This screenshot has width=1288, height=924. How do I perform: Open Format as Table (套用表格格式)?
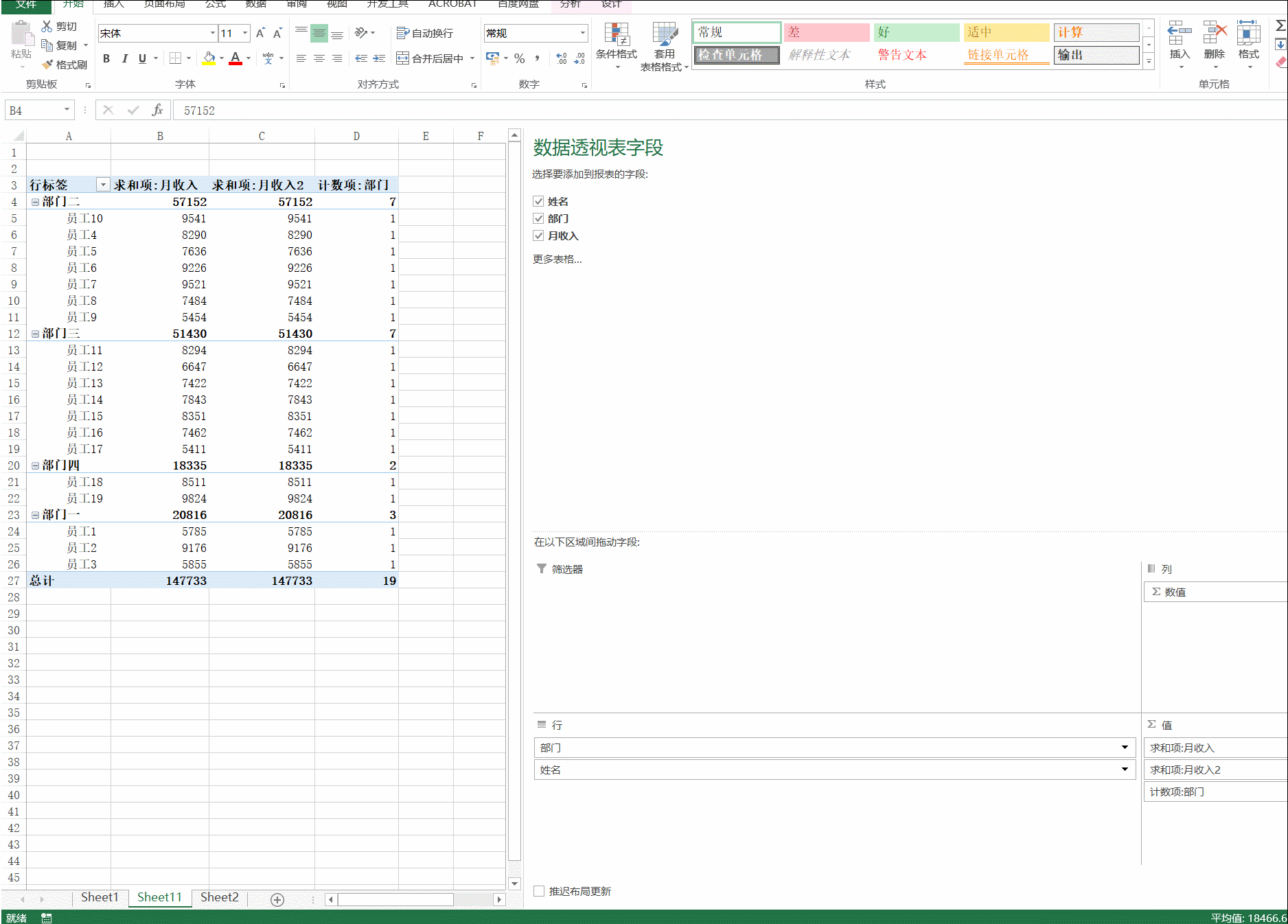pyautogui.click(x=664, y=45)
